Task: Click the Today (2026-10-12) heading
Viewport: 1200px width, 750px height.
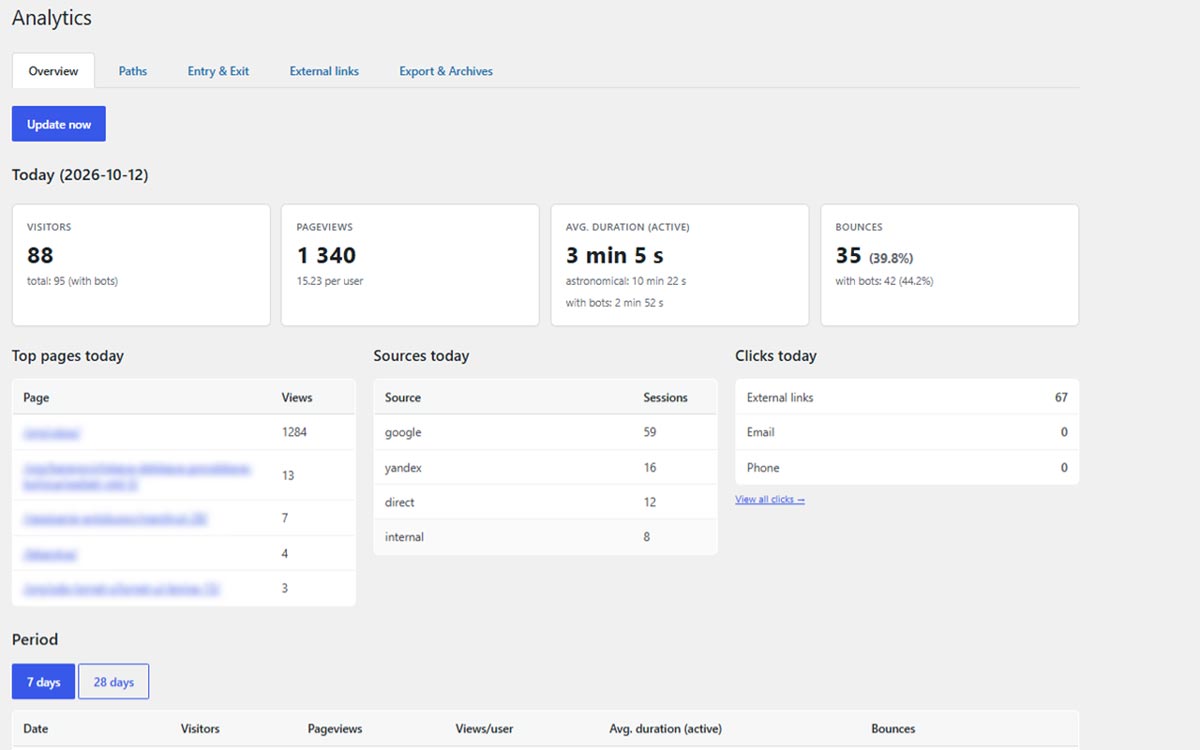Action: click(x=80, y=175)
